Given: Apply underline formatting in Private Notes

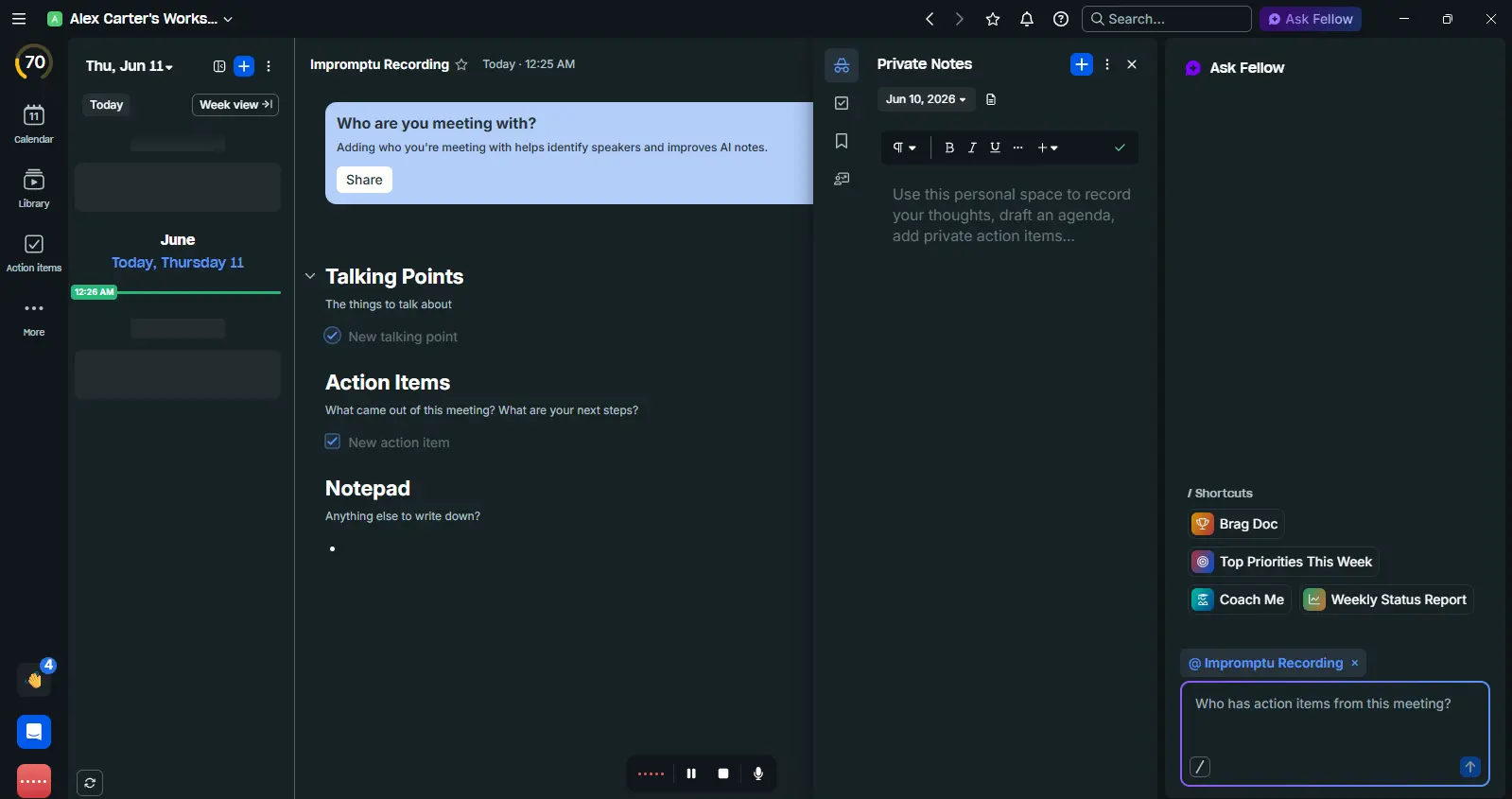Looking at the screenshot, I should [x=995, y=148].
